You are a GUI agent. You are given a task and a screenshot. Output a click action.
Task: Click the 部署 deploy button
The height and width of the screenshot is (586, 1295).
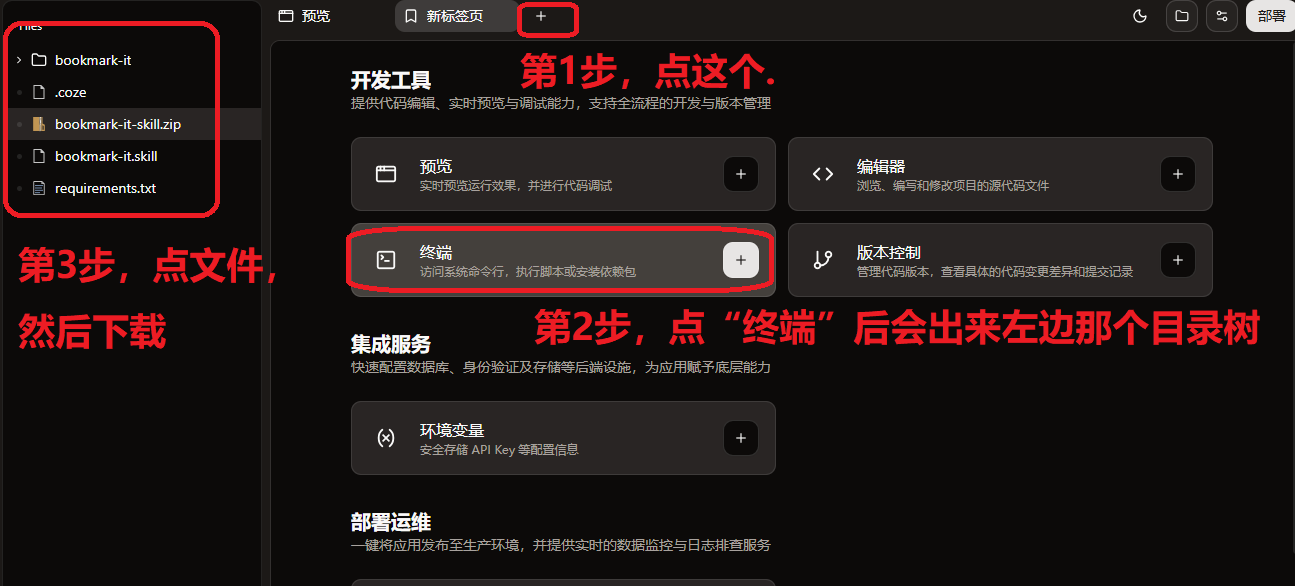point(1271,16)
